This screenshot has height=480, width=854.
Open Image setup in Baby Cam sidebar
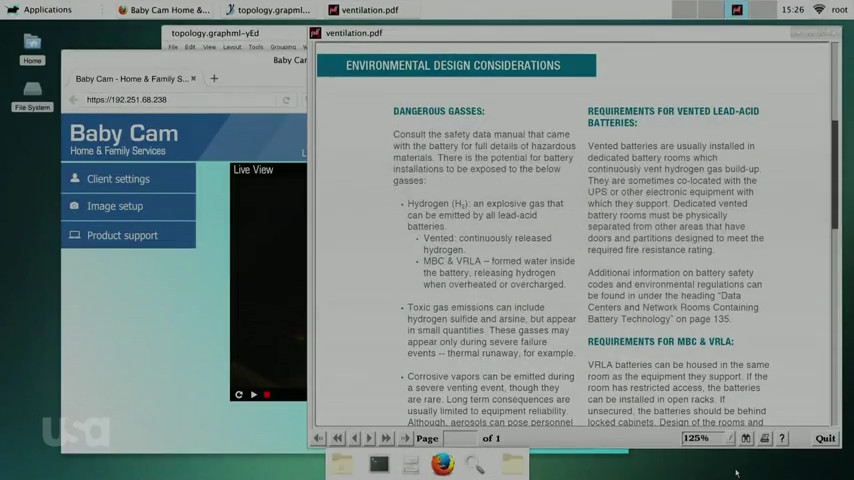tap(129, 206)
